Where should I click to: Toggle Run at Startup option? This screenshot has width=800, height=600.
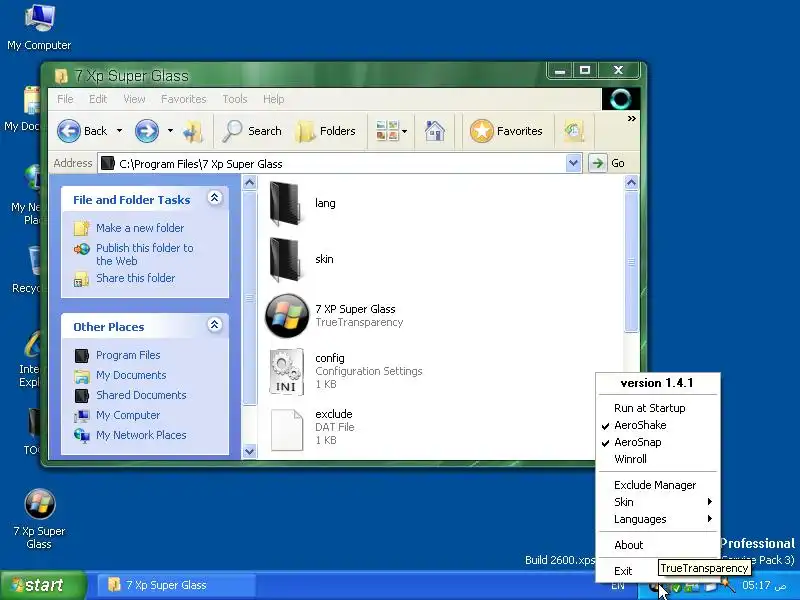658,408
